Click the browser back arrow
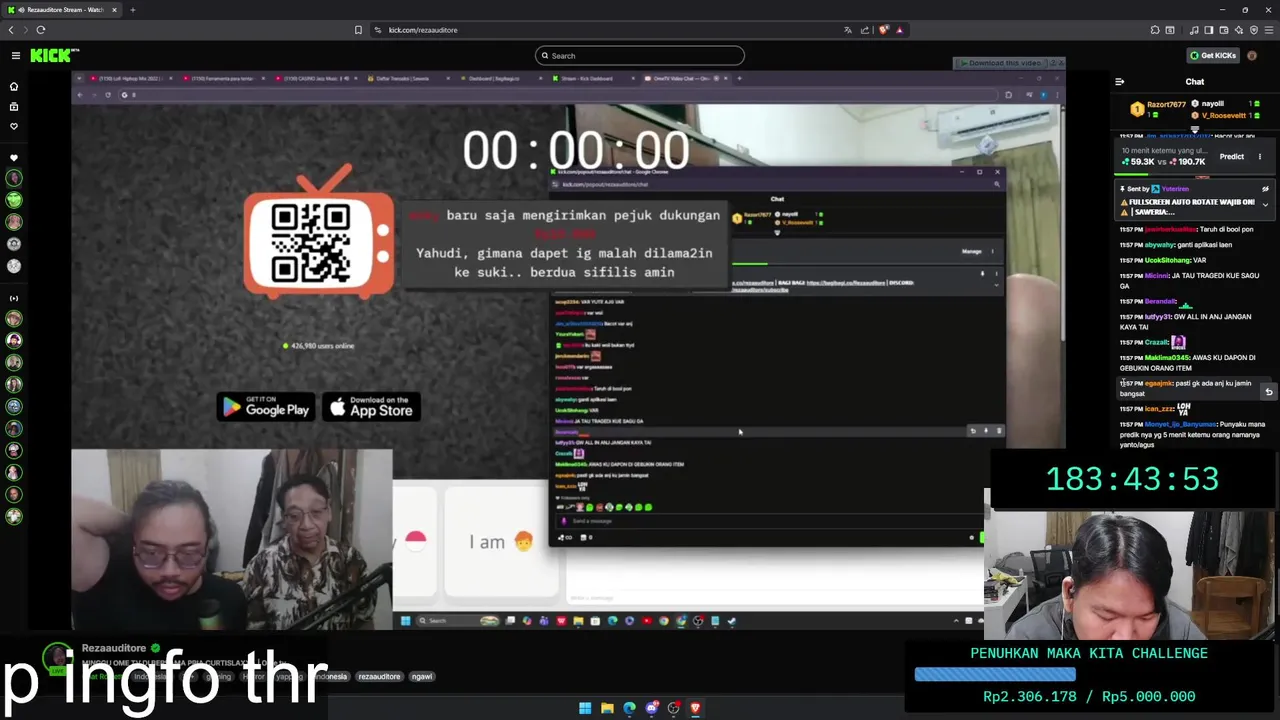The height and width of the screenshot is (720, 1280). (11, 30)
